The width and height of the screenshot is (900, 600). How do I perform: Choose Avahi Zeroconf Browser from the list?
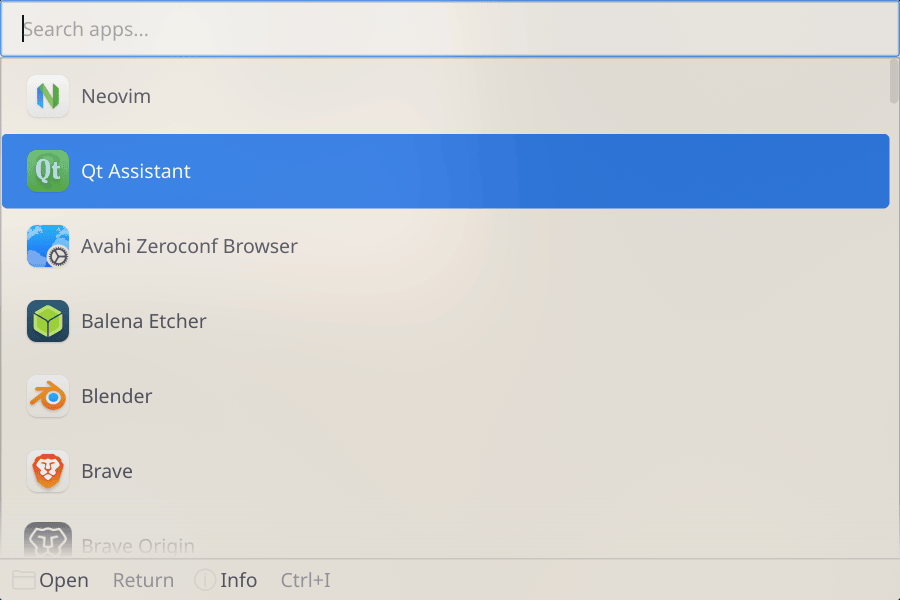pos(445,246)
